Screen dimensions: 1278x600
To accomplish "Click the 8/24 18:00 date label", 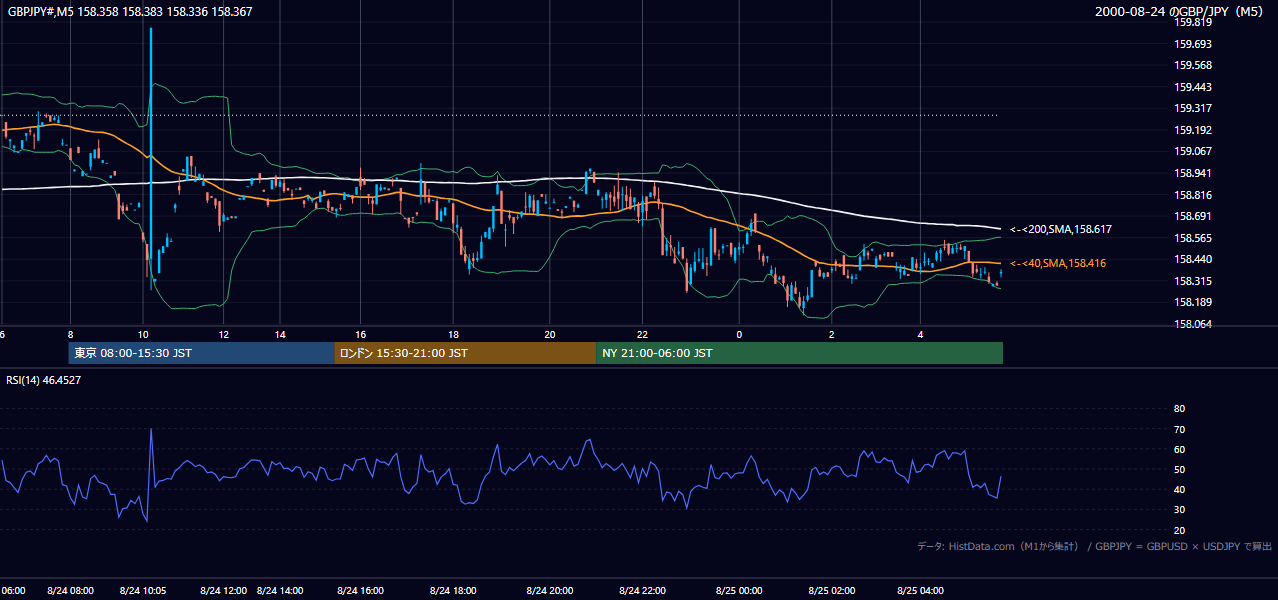I will [453, 591].
